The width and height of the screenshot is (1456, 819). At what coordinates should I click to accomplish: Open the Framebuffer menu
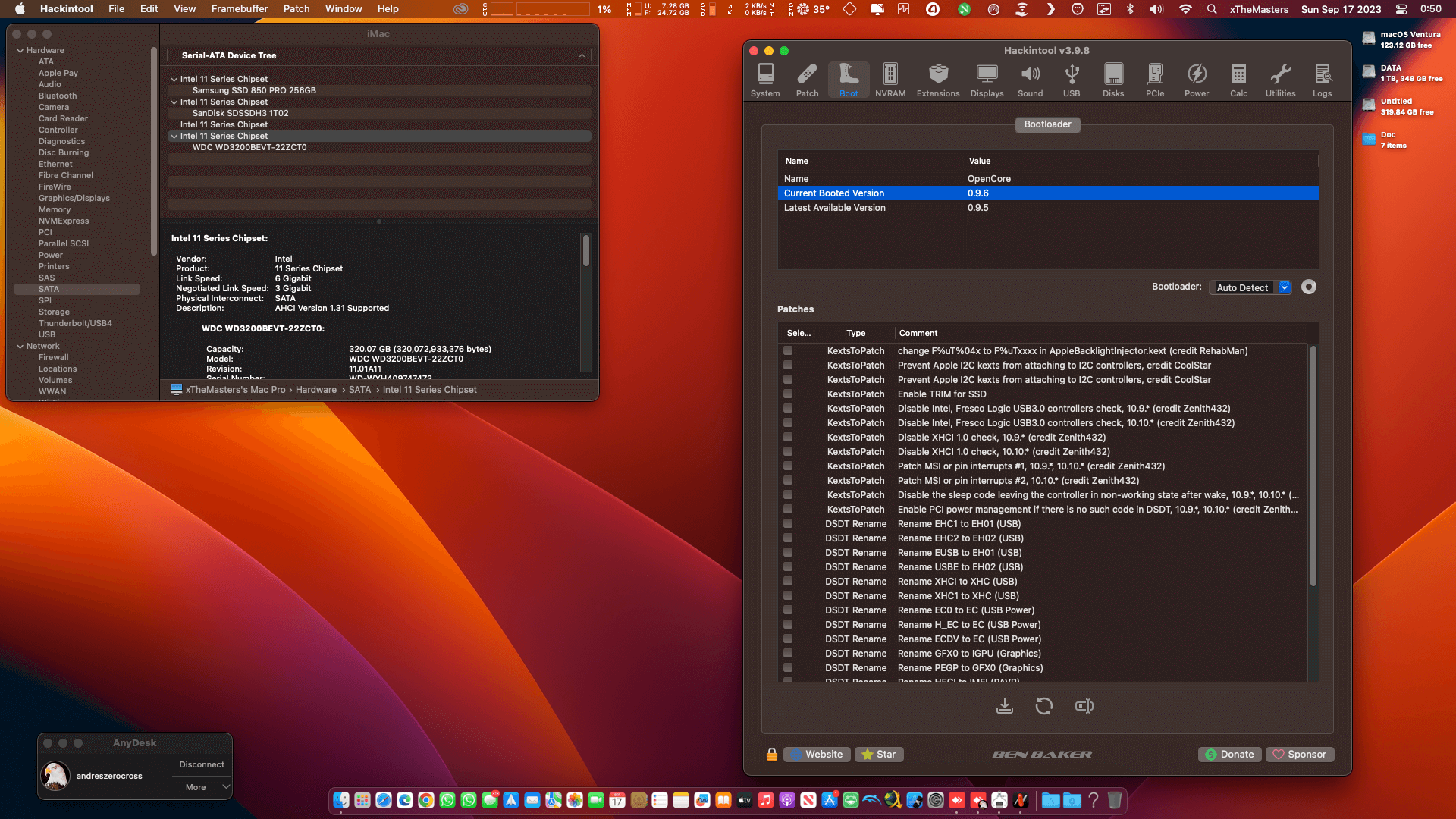tap(240, 9)
